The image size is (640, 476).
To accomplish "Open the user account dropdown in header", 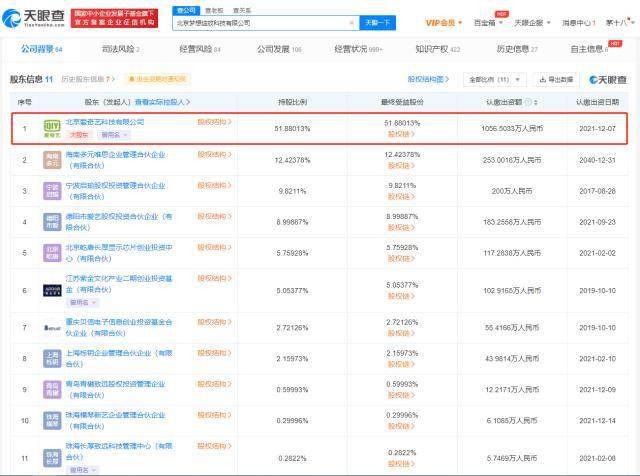I will click(x=620, y=22).
